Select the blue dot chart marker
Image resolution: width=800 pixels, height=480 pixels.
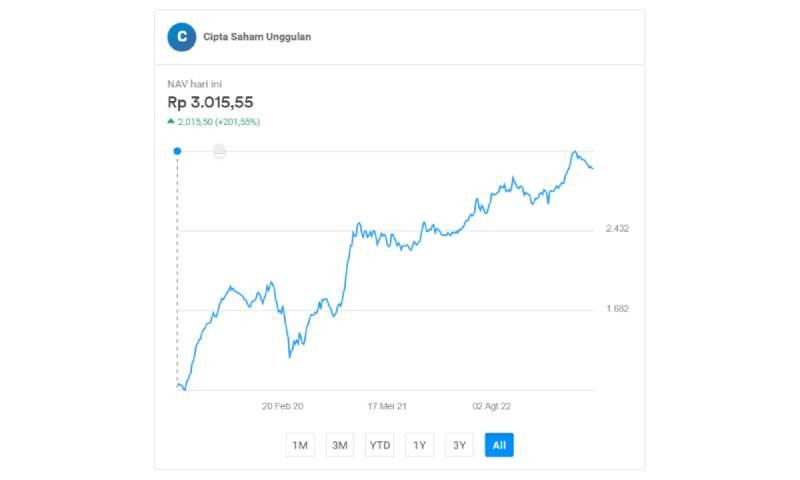177,151
